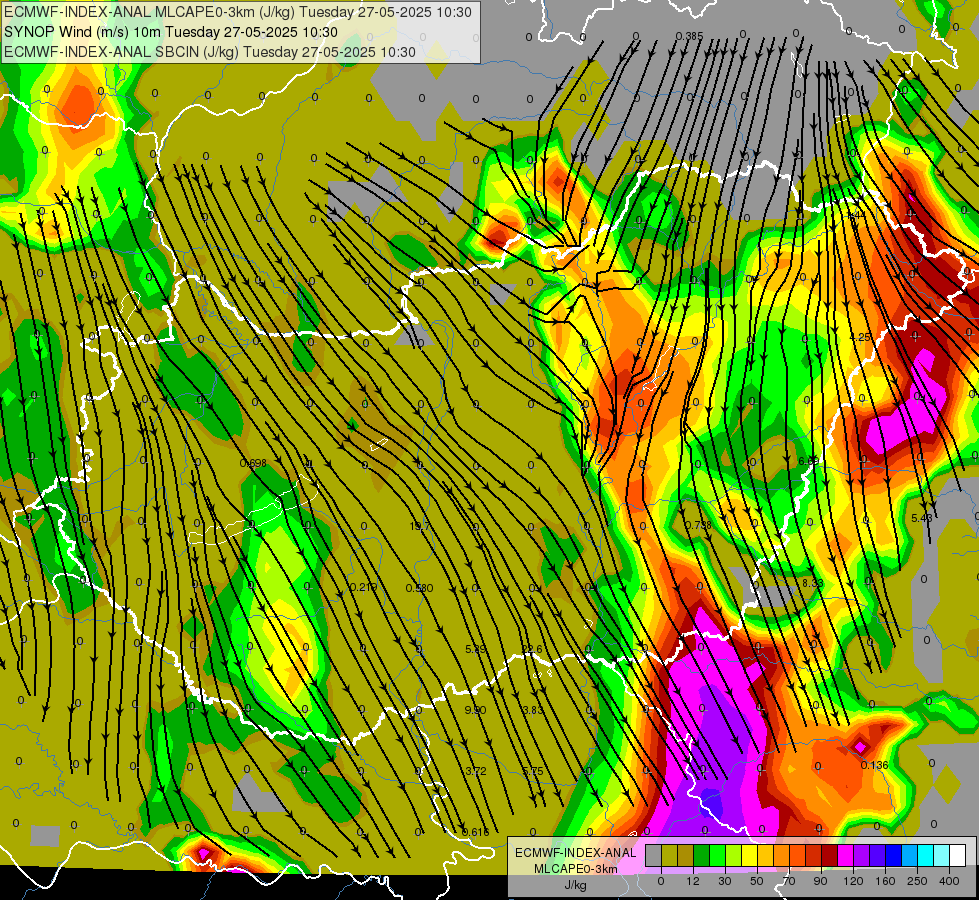This screenshot has height=900, width=979.
Task: Click the map value 5.43
Action: [x=922, y=518]
